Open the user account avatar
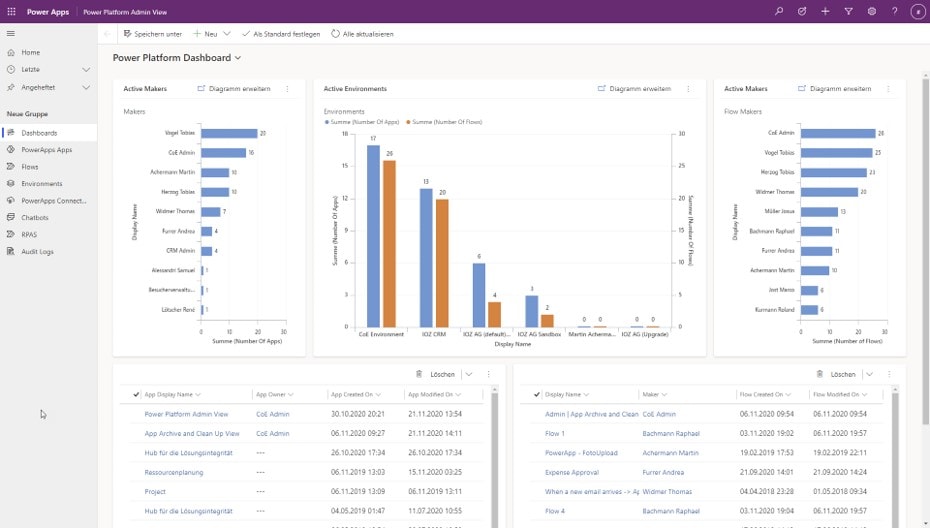The width and height of the screenshot is (930, 528). tap(918, 11)
